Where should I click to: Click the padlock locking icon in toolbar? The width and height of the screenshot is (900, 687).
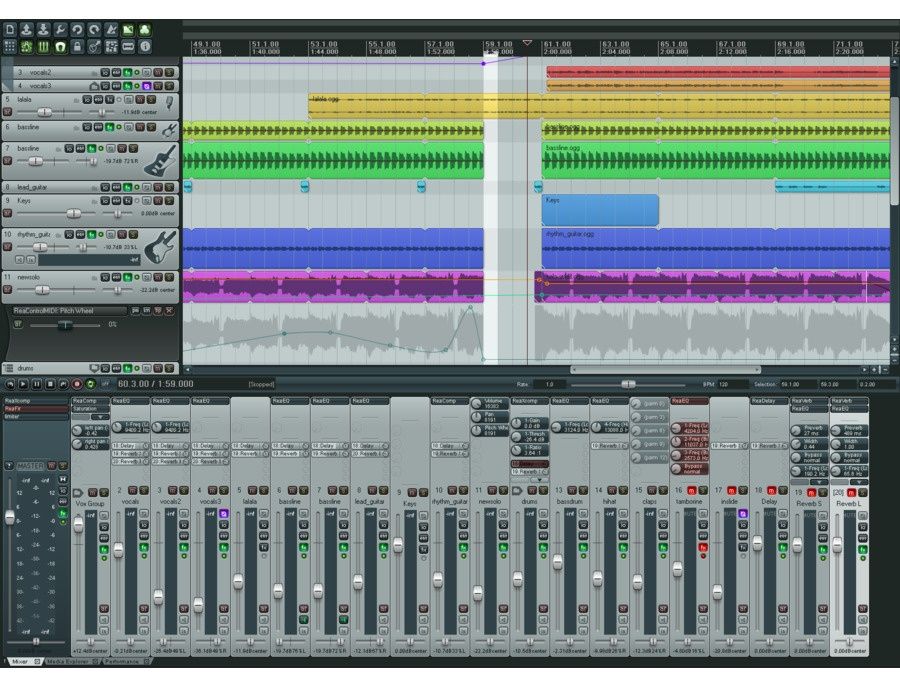coord(77,47)
